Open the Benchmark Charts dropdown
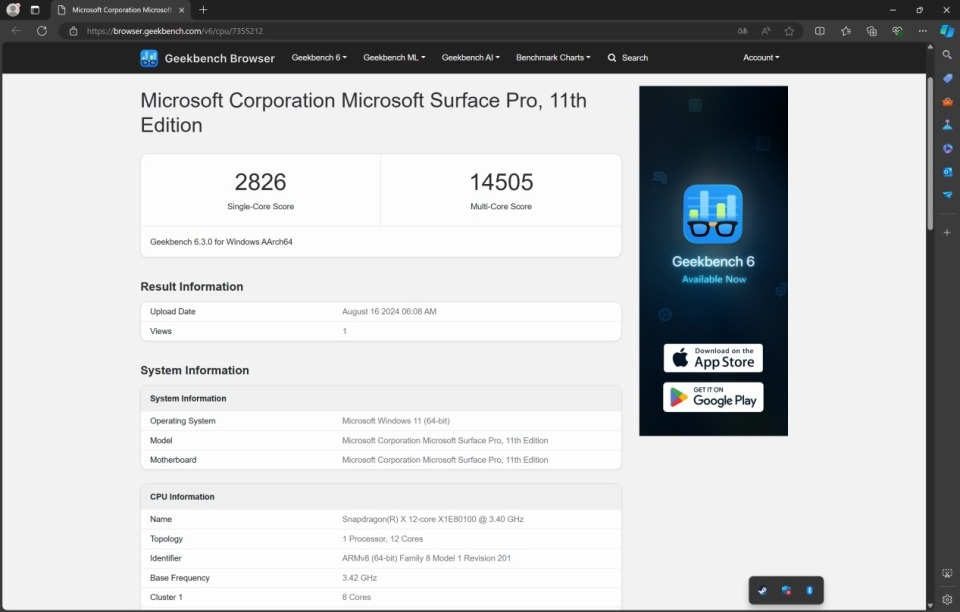The width and height of the screenshot is (960, 612). 553,58
